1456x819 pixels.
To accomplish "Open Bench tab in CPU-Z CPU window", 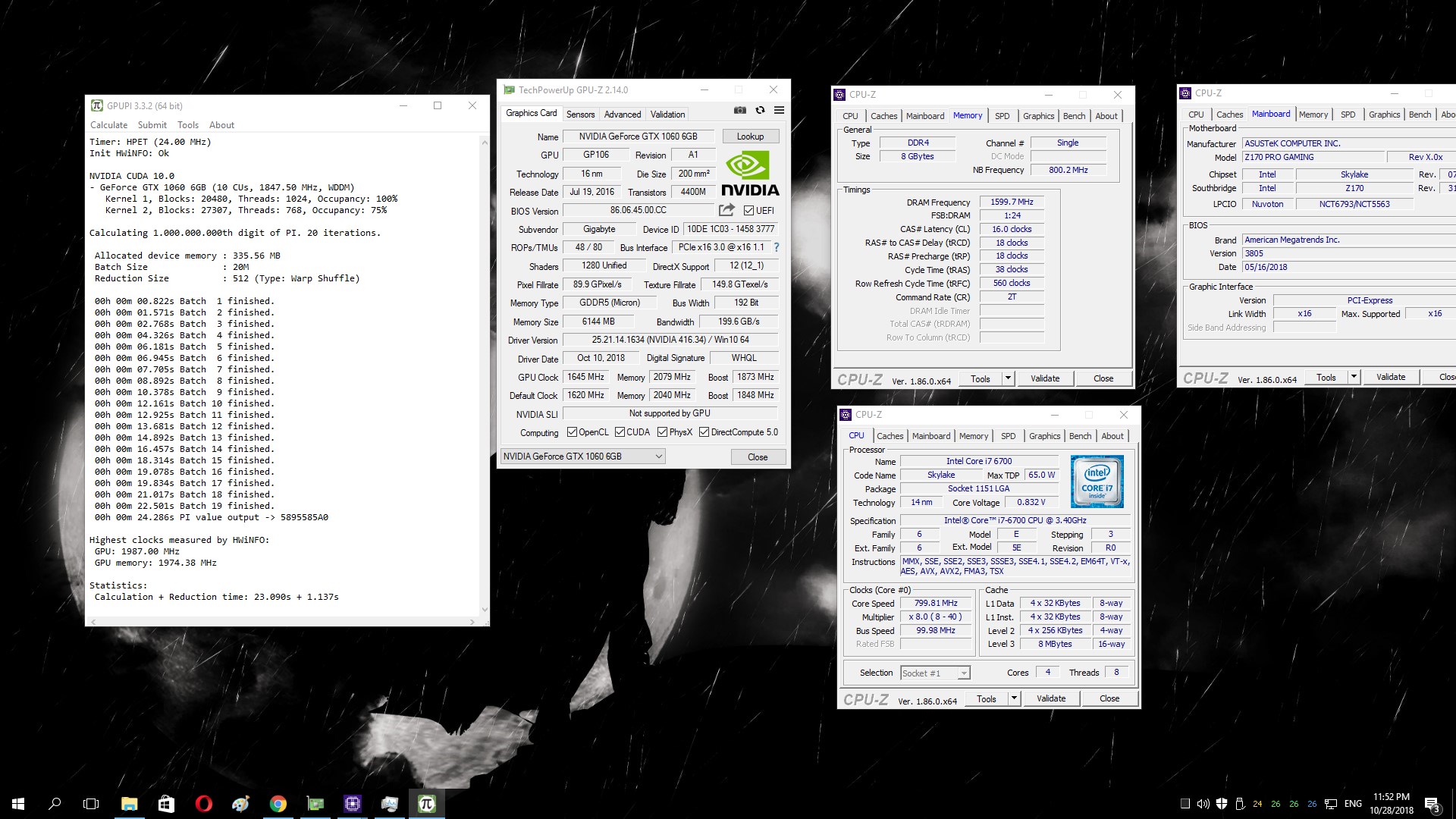I will point(1080,436).
